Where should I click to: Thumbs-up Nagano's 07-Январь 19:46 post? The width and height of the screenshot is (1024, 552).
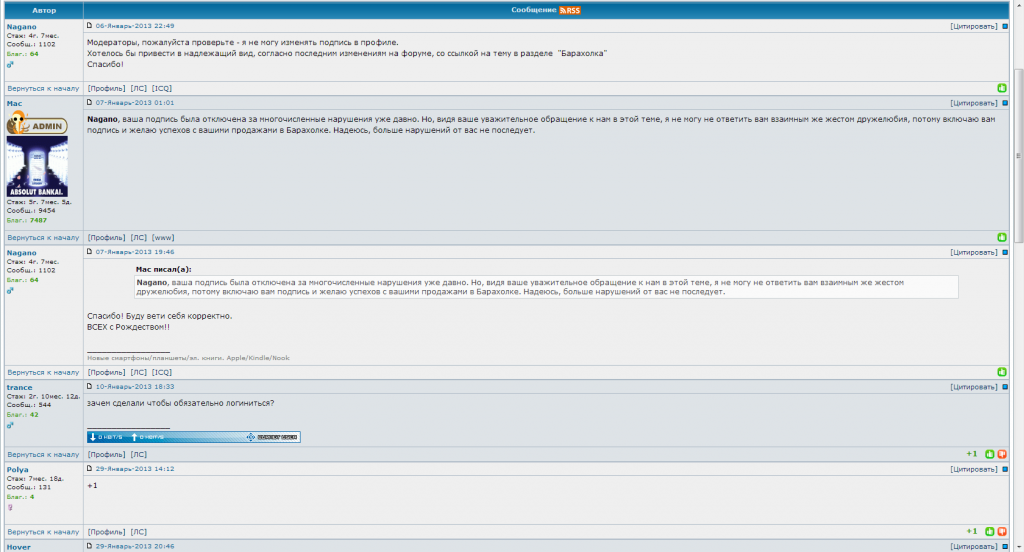coord(1002,372)
